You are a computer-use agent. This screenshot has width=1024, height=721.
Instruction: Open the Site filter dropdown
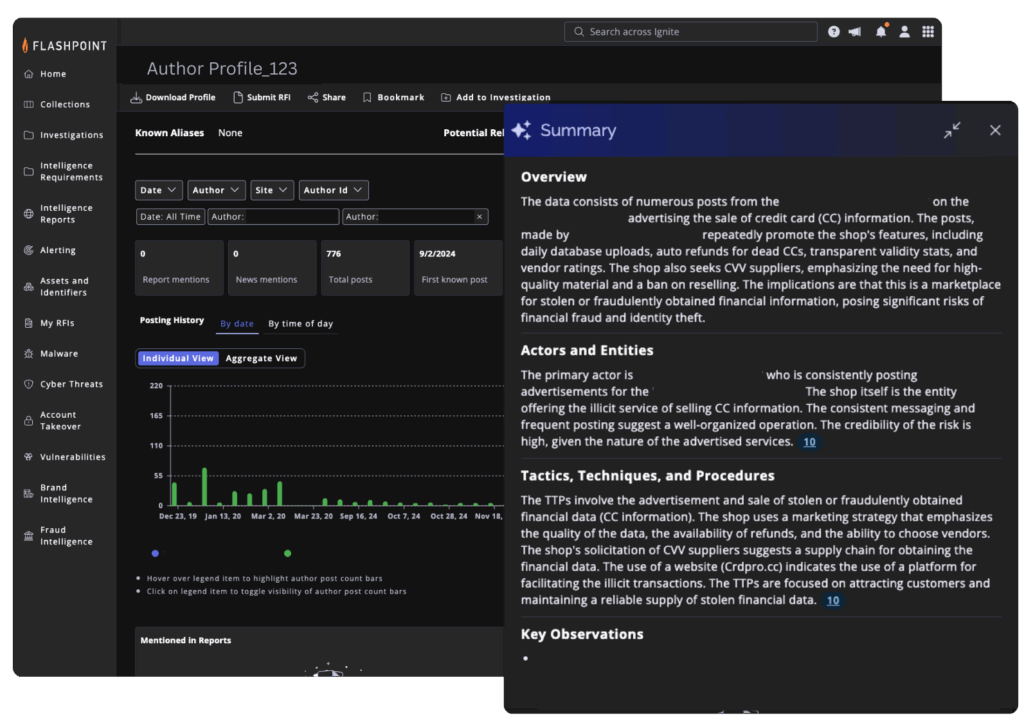271,190
